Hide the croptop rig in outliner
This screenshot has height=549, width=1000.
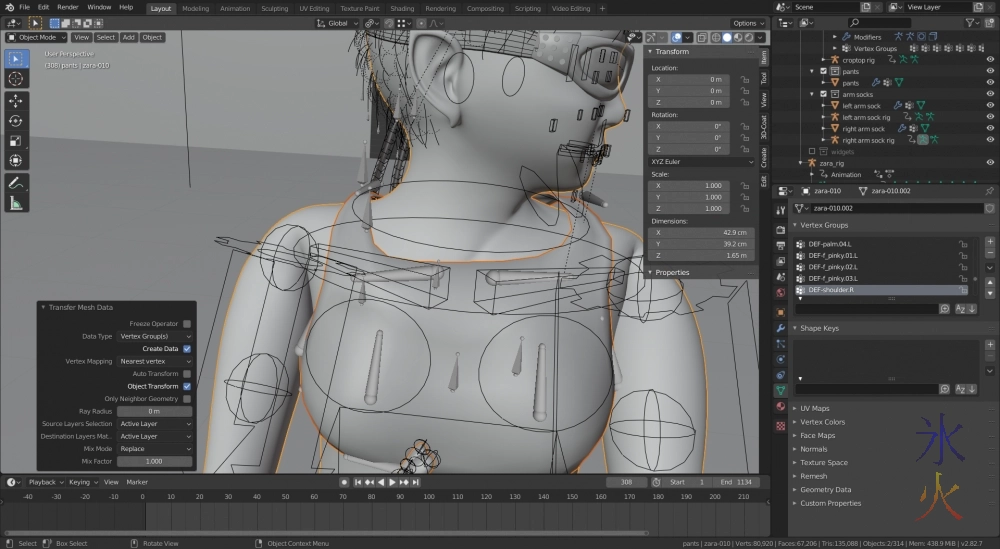click(x=990, y=60)
